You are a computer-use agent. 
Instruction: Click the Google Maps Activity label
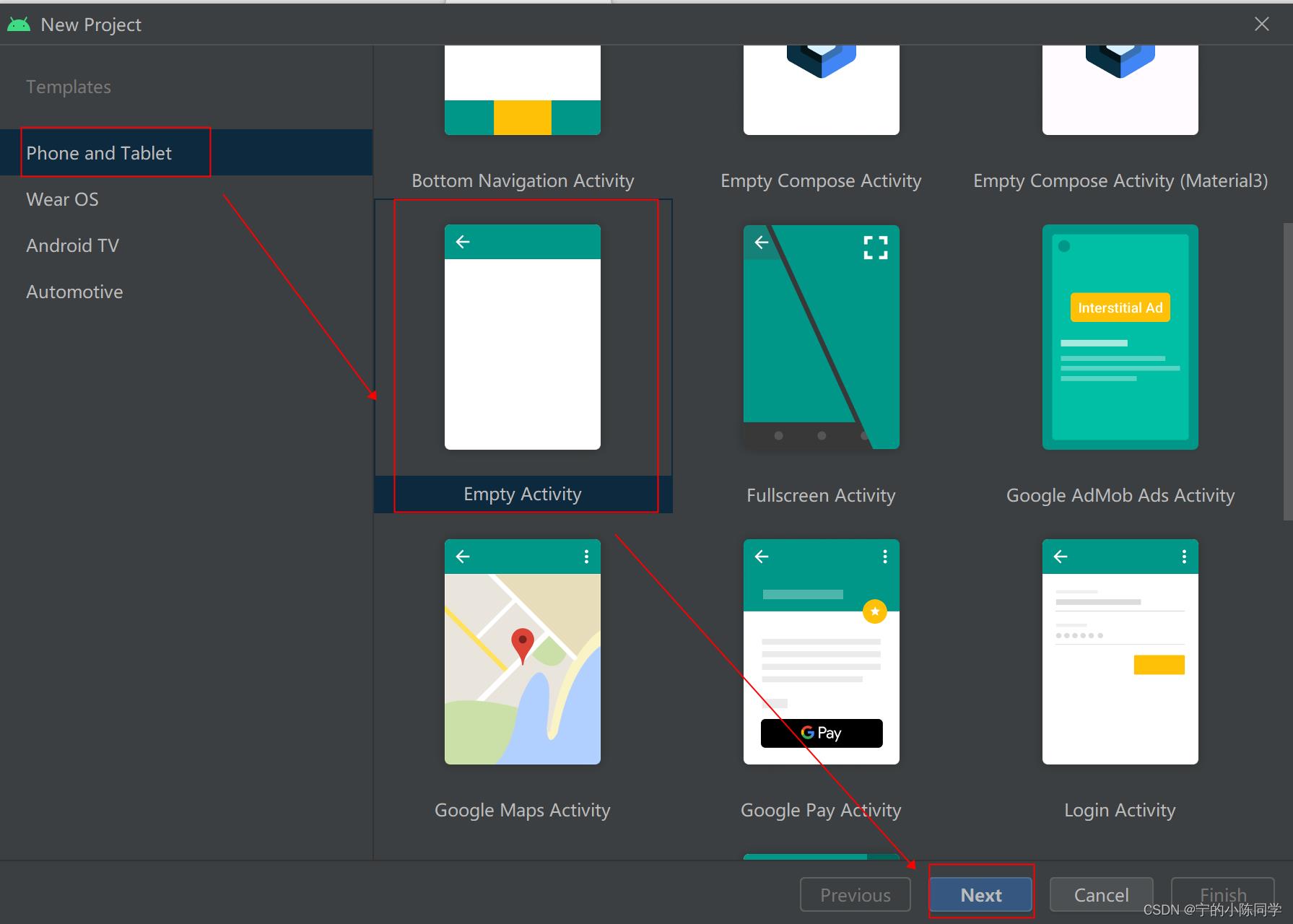pos(523,811)
